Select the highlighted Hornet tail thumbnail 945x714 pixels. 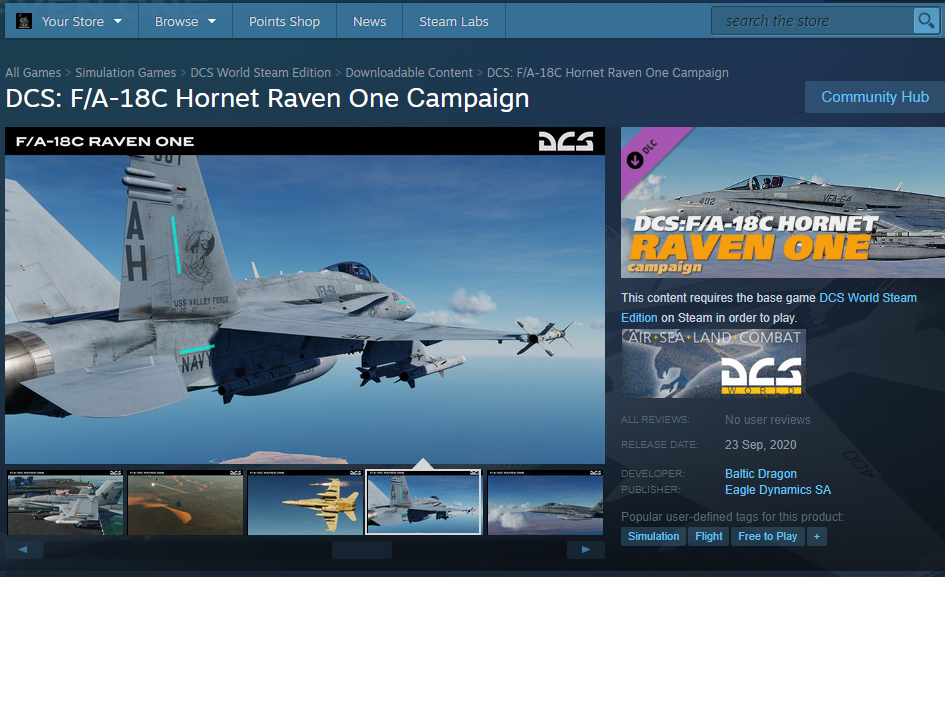(424, 503)
